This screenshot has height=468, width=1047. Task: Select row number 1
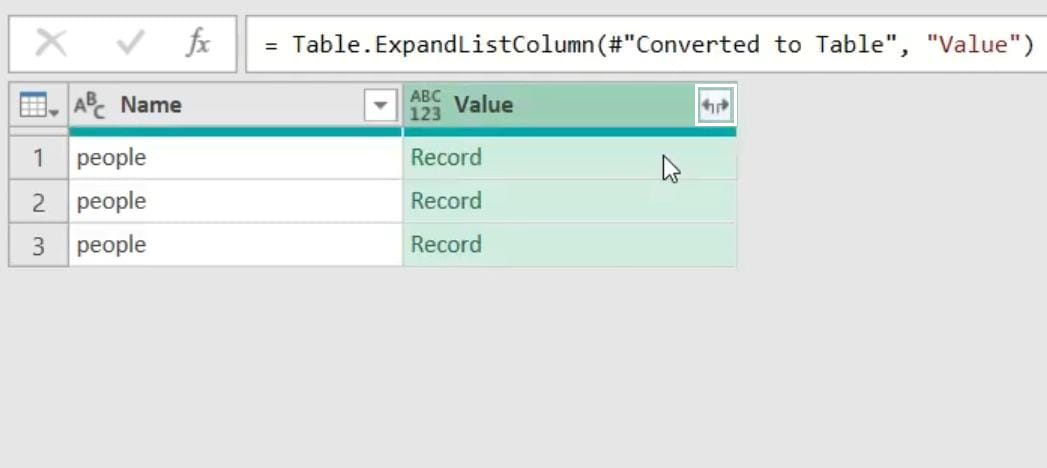click(x=38, y=158)
